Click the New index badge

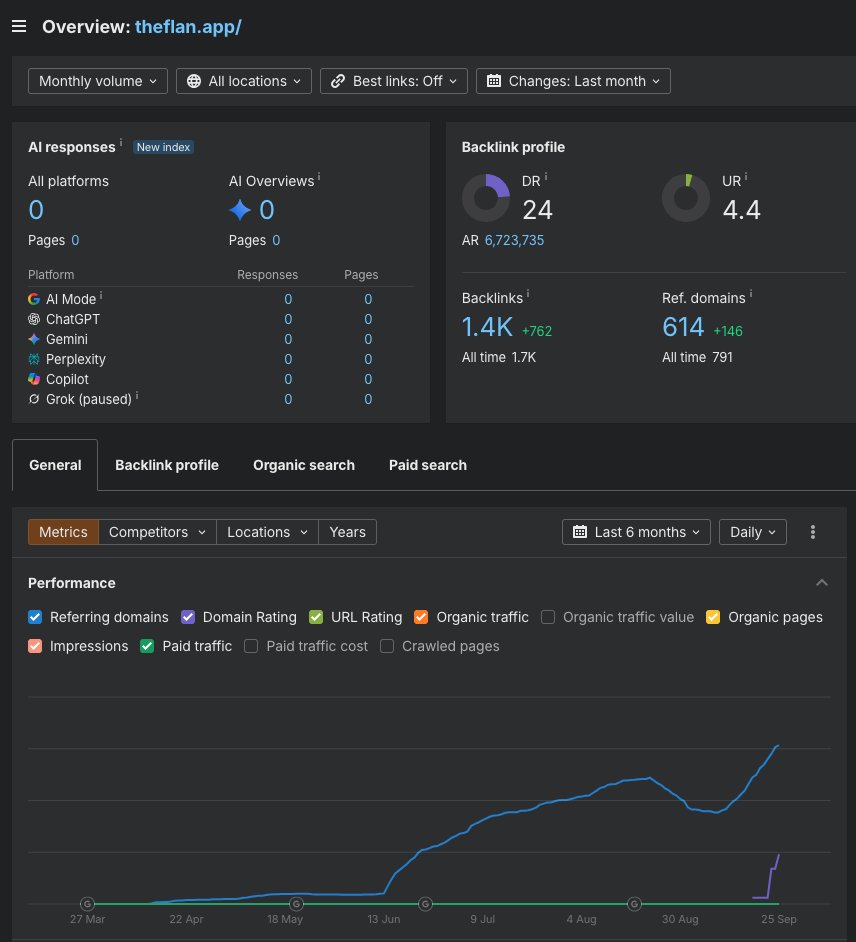pyautogui.click(x=163, y=147)
